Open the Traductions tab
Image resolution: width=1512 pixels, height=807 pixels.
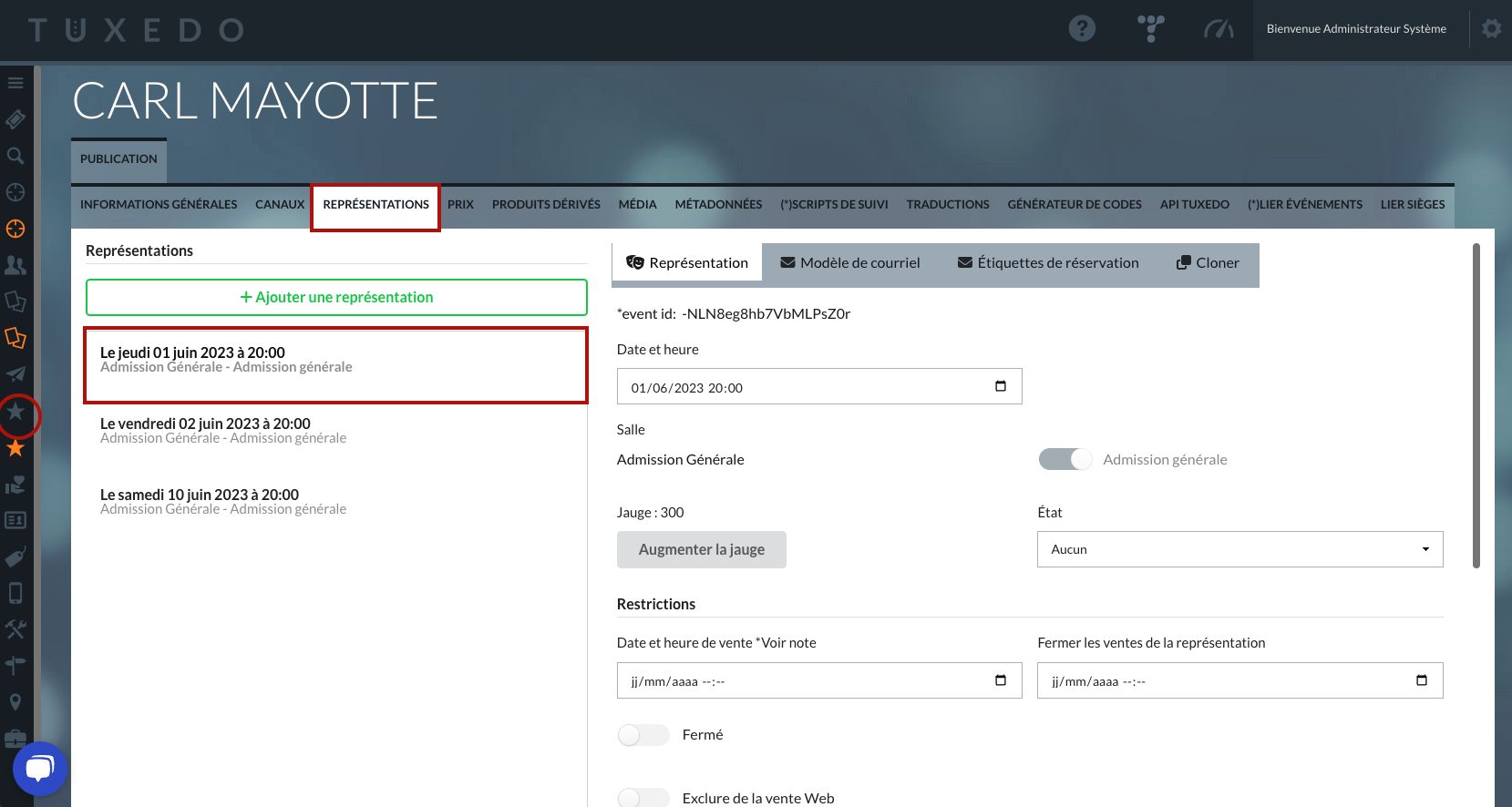[x=948, y=205]
